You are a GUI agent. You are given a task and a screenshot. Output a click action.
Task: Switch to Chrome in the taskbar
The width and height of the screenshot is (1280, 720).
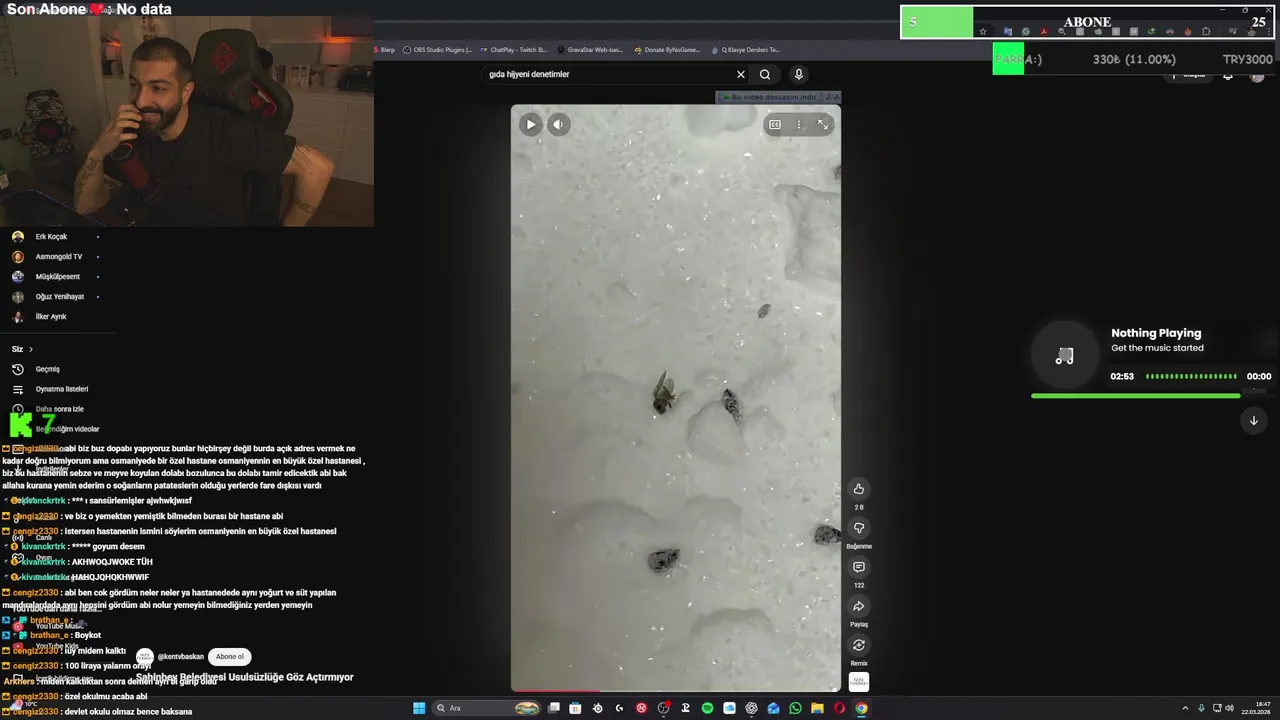click(861, 708)
